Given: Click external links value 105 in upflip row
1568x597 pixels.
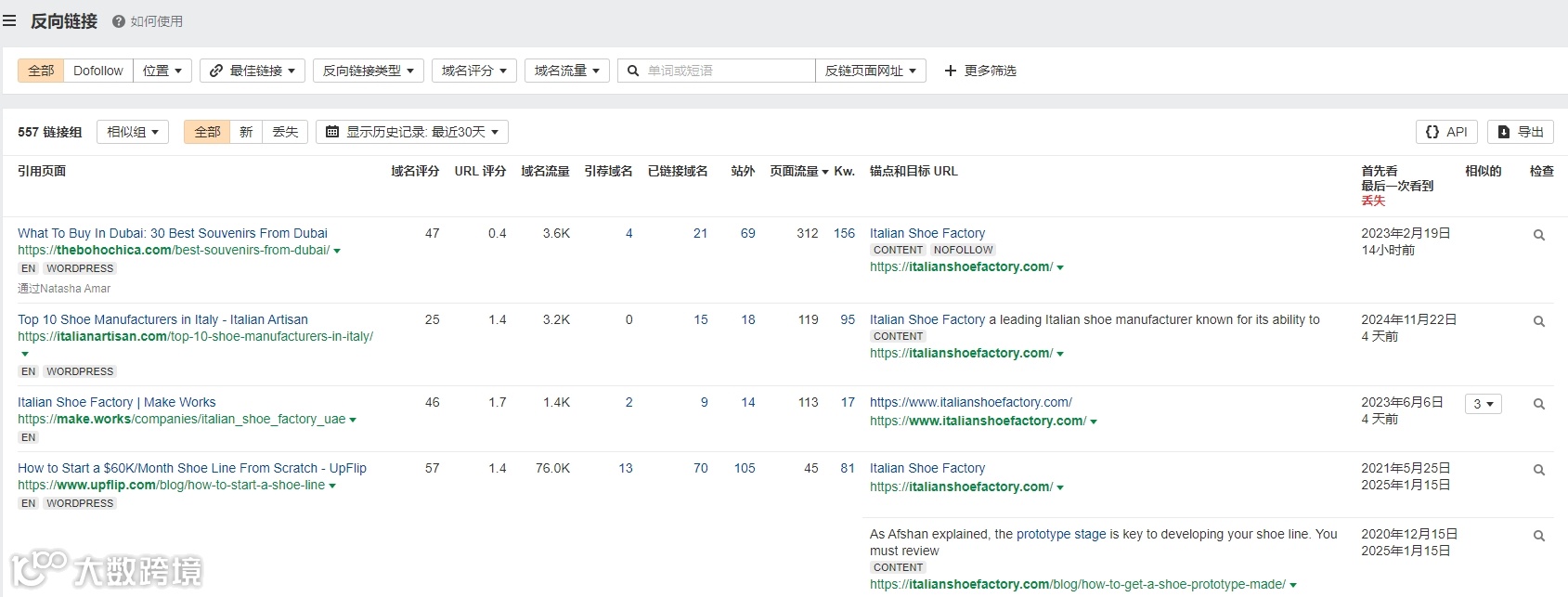Looking at the screenshot, I should (745, 468).
